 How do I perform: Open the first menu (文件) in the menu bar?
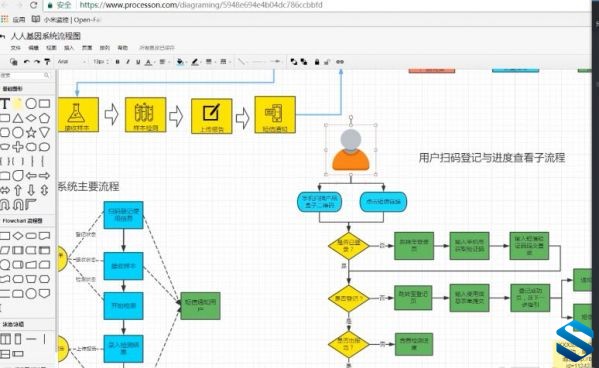15,48
